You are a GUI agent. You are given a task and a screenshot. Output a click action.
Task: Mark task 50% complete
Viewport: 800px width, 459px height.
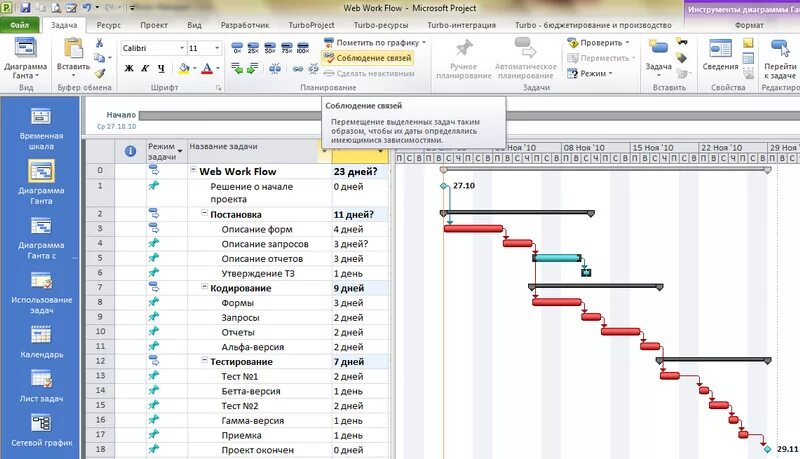click(x=270, y=48)
